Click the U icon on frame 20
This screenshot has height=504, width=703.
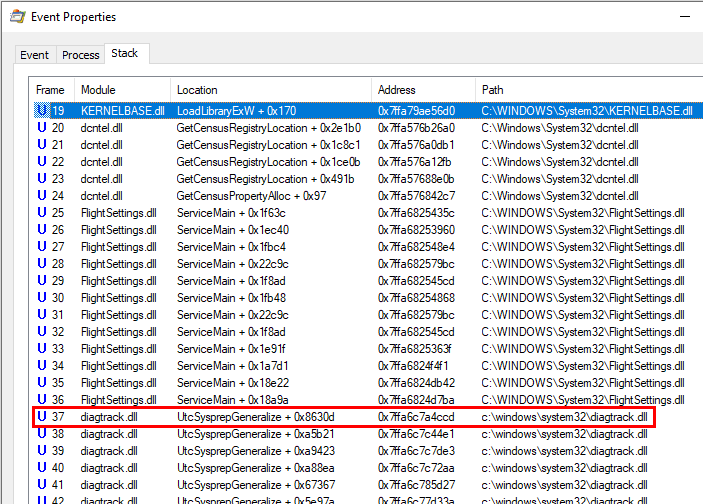pos(41,128)
